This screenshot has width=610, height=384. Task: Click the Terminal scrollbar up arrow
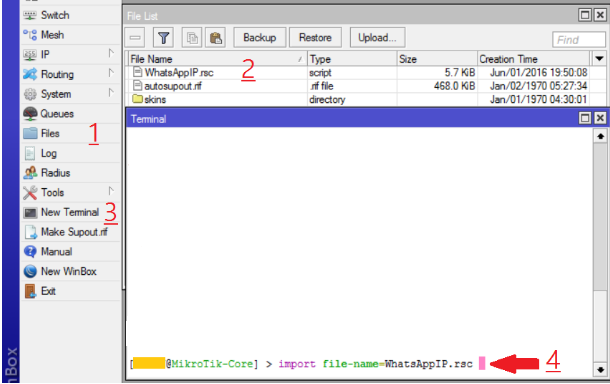[x=600, y=137]
